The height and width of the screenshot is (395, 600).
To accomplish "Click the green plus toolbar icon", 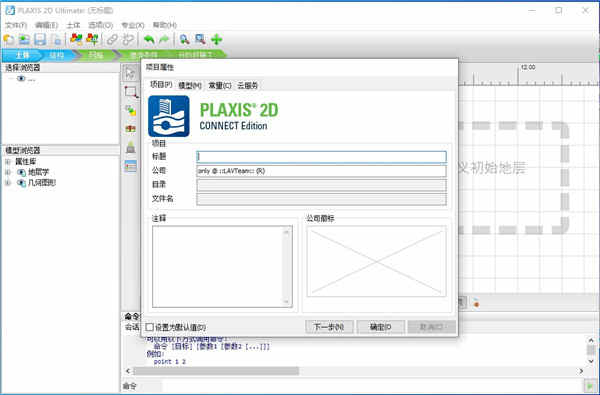I will point(217,39).
